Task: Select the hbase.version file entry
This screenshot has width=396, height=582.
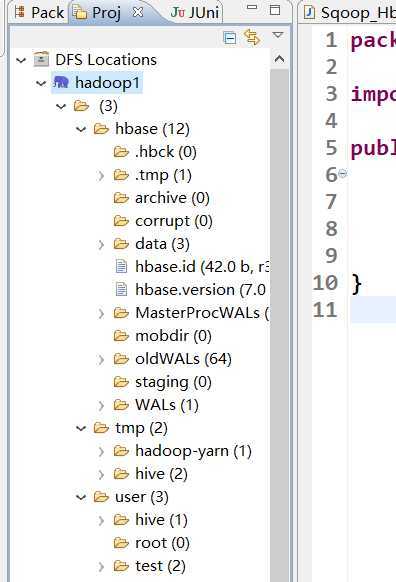Action: pos(201,290)
